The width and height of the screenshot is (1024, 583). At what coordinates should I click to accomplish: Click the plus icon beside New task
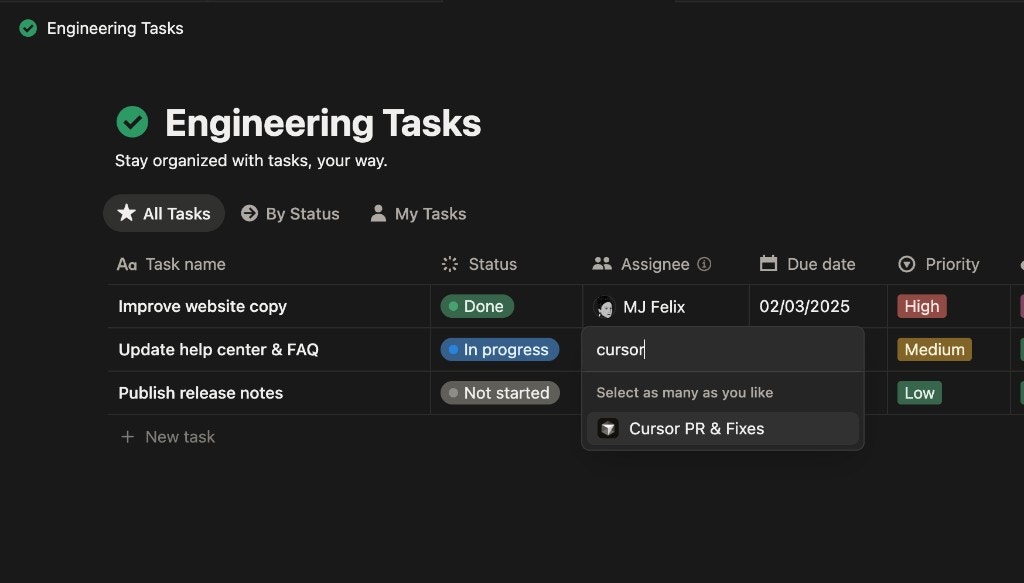tap(127, 436)
